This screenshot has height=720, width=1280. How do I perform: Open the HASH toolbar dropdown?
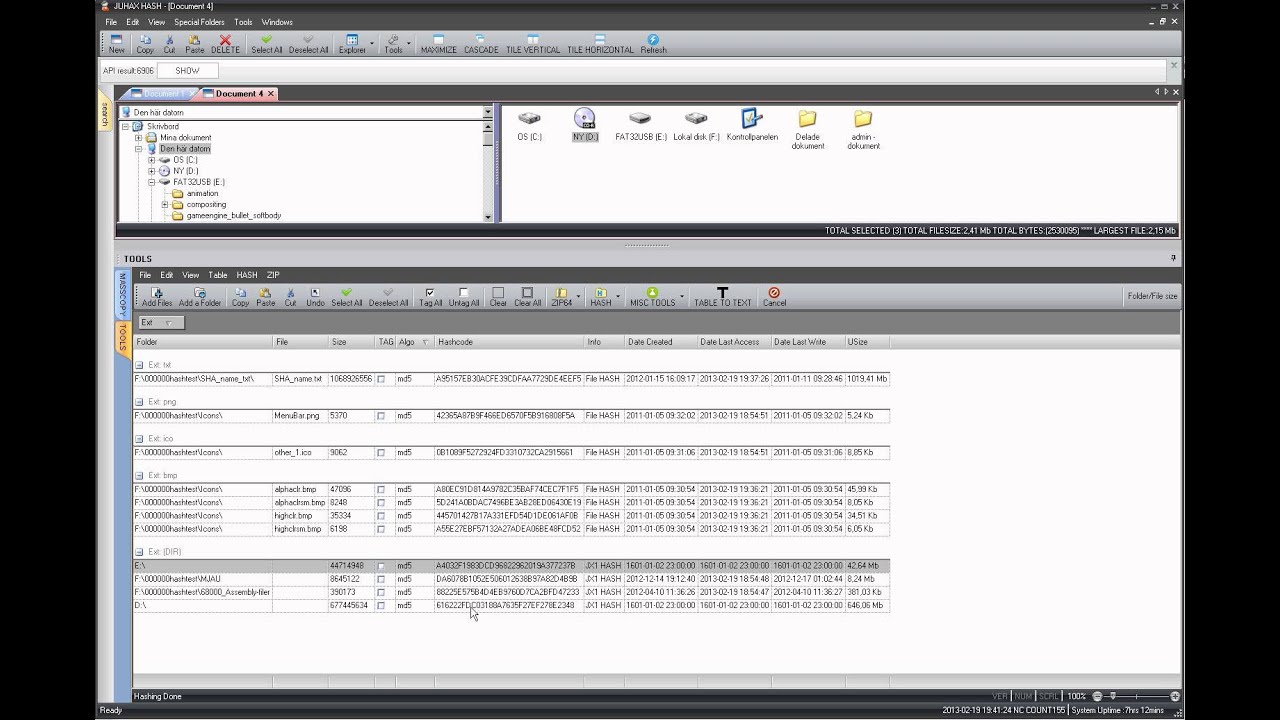[618, 297]
